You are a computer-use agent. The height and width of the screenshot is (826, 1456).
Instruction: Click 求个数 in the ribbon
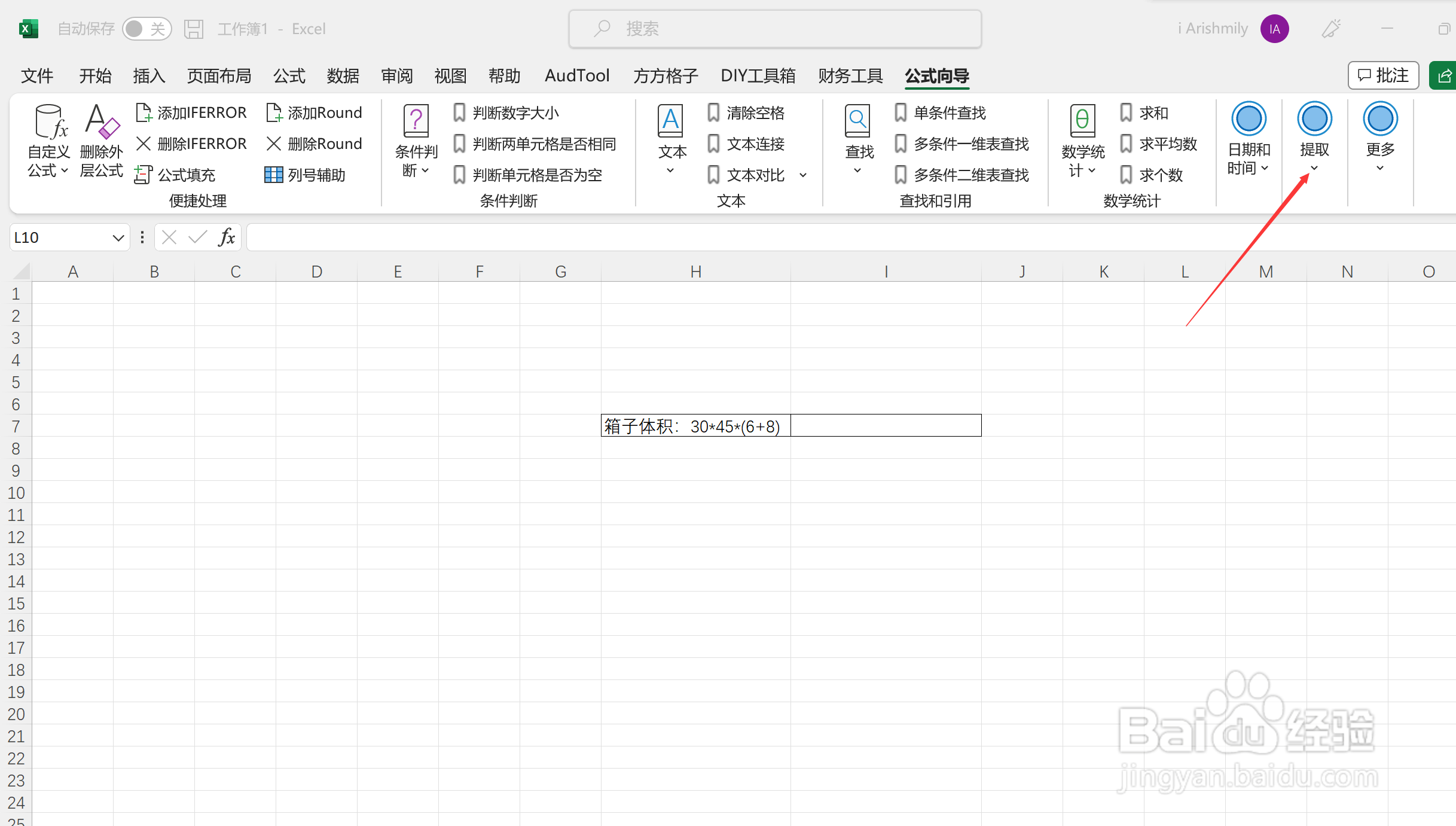pyautogui.click(x=1151, y=175)
